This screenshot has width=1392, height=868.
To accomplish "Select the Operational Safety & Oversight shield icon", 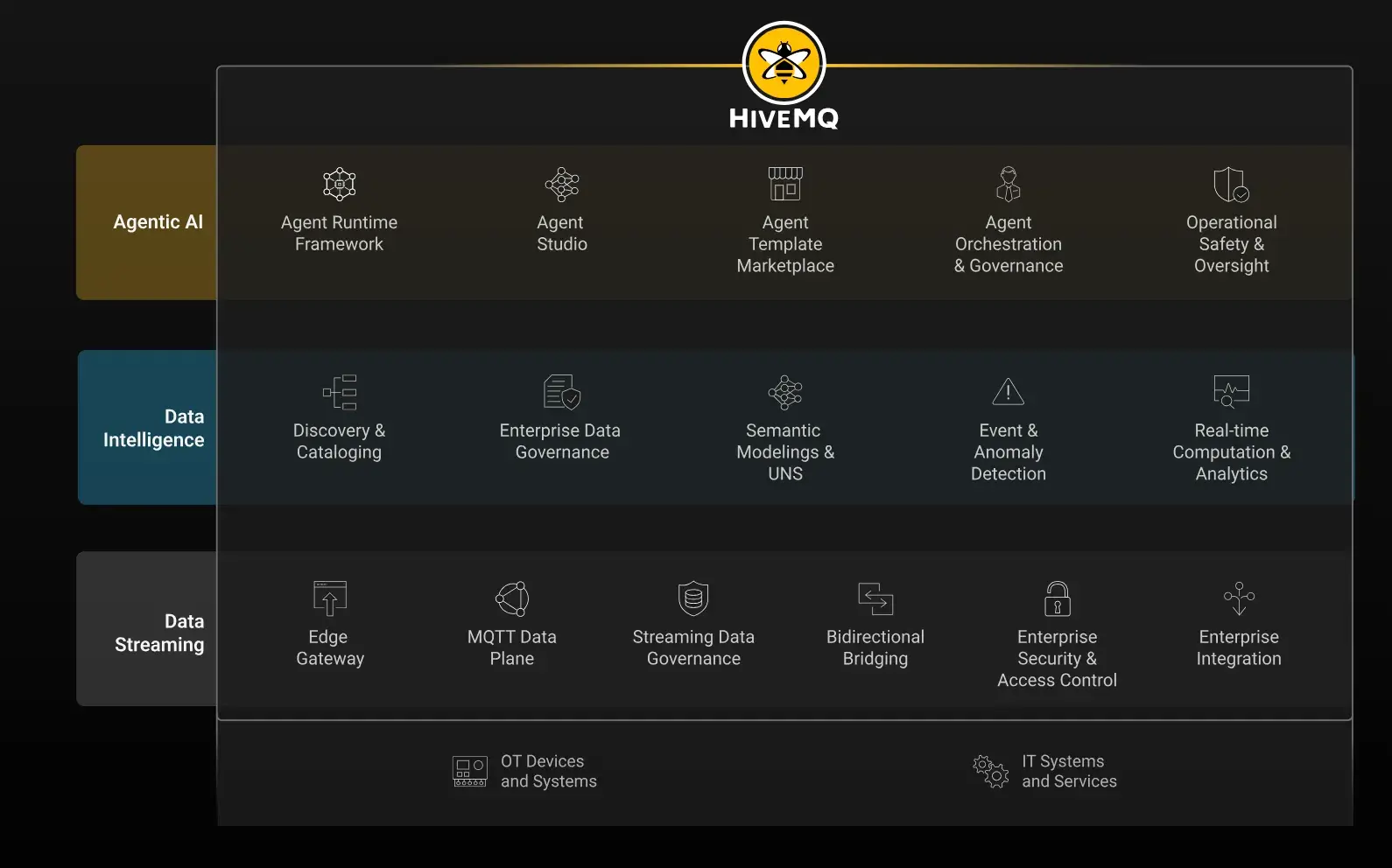I will [1231, 184].
